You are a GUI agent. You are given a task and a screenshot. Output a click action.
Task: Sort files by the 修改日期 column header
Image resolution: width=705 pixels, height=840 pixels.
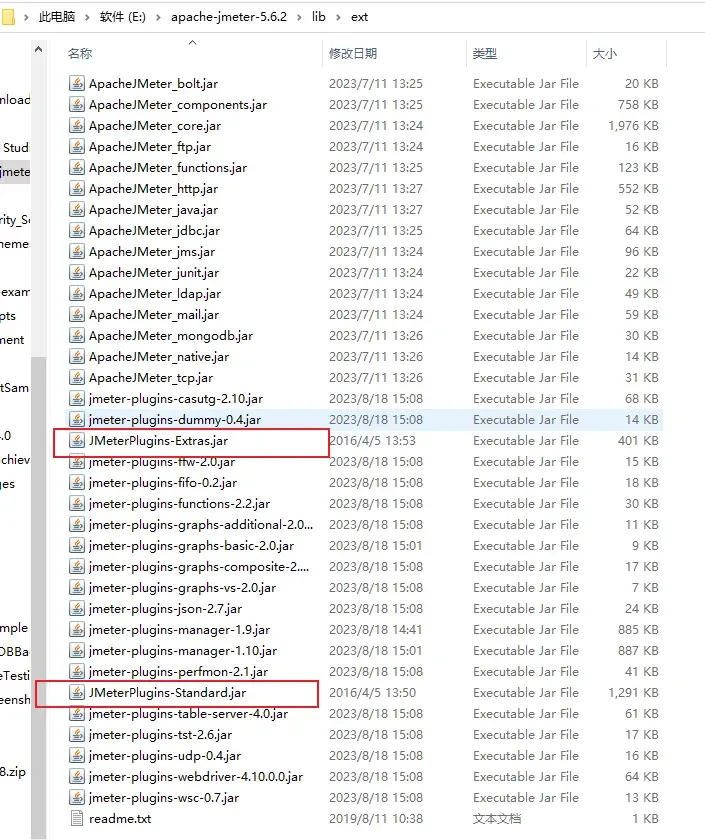(x=355, y=54)
